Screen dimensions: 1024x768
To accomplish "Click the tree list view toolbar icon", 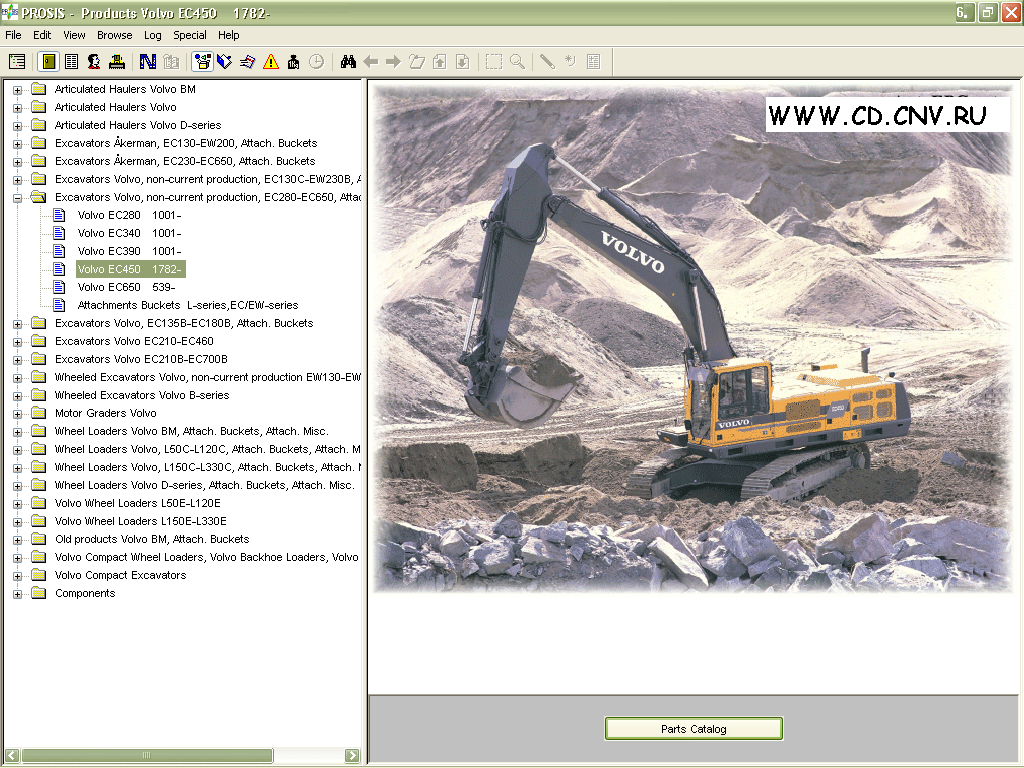I will pos(17,62).
